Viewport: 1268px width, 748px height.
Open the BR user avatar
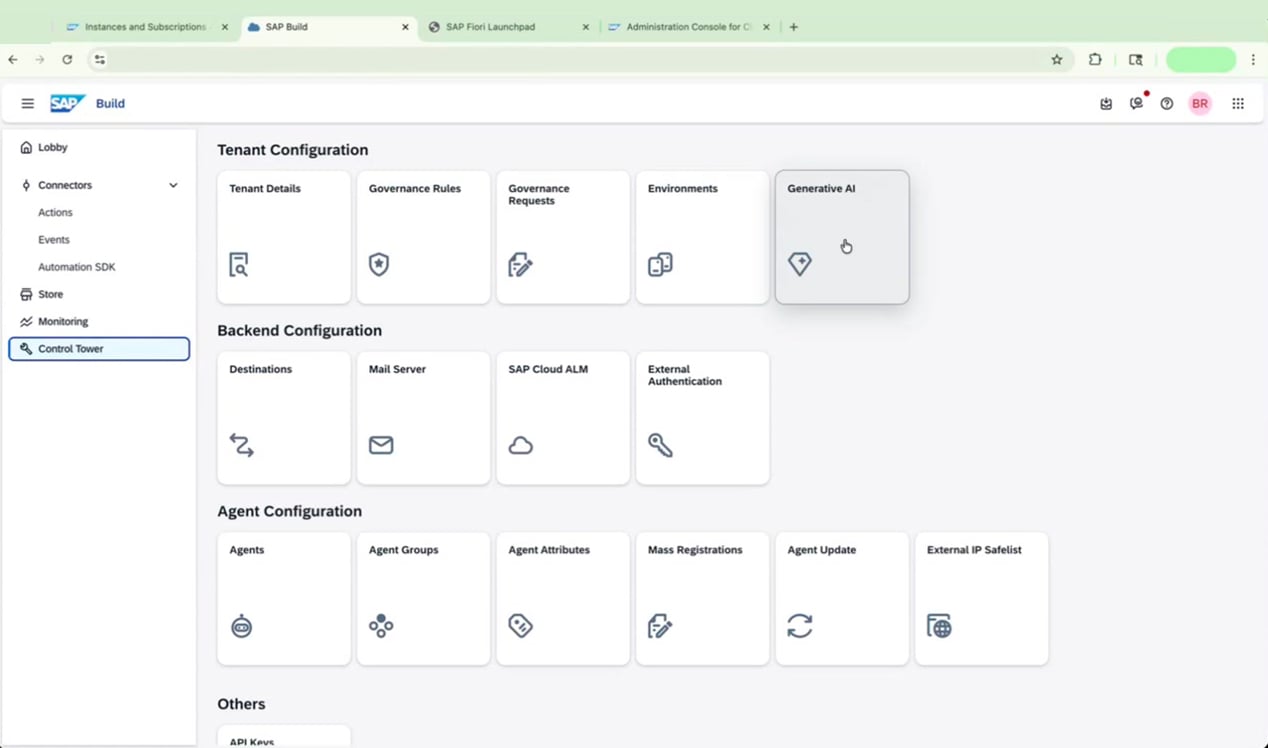tap(1200, 103)
